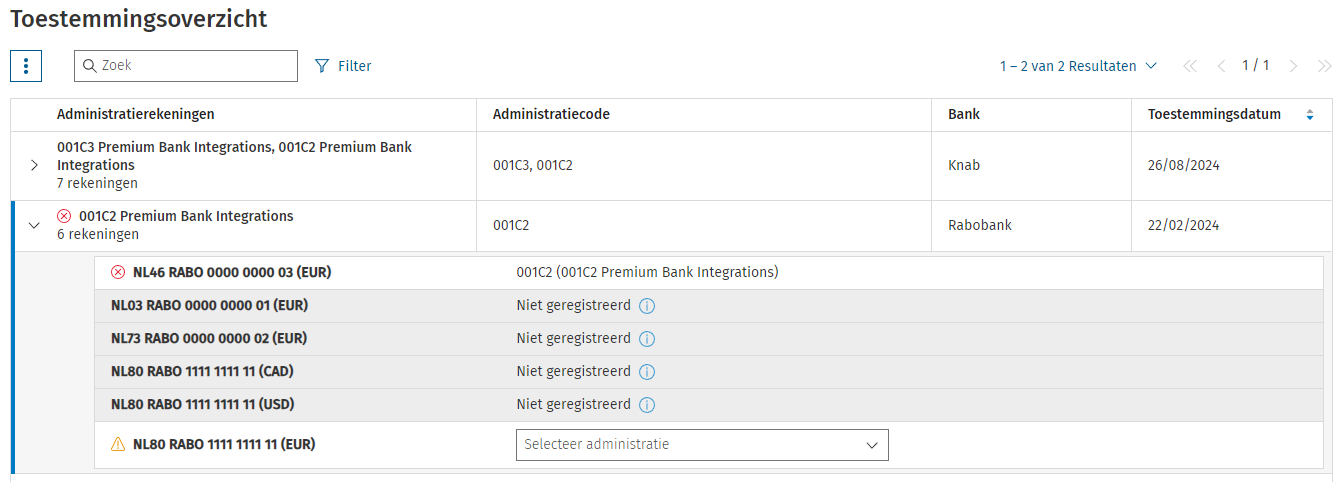
Task: Go to the previous page arrow
Action: (x=1221, y=66)
